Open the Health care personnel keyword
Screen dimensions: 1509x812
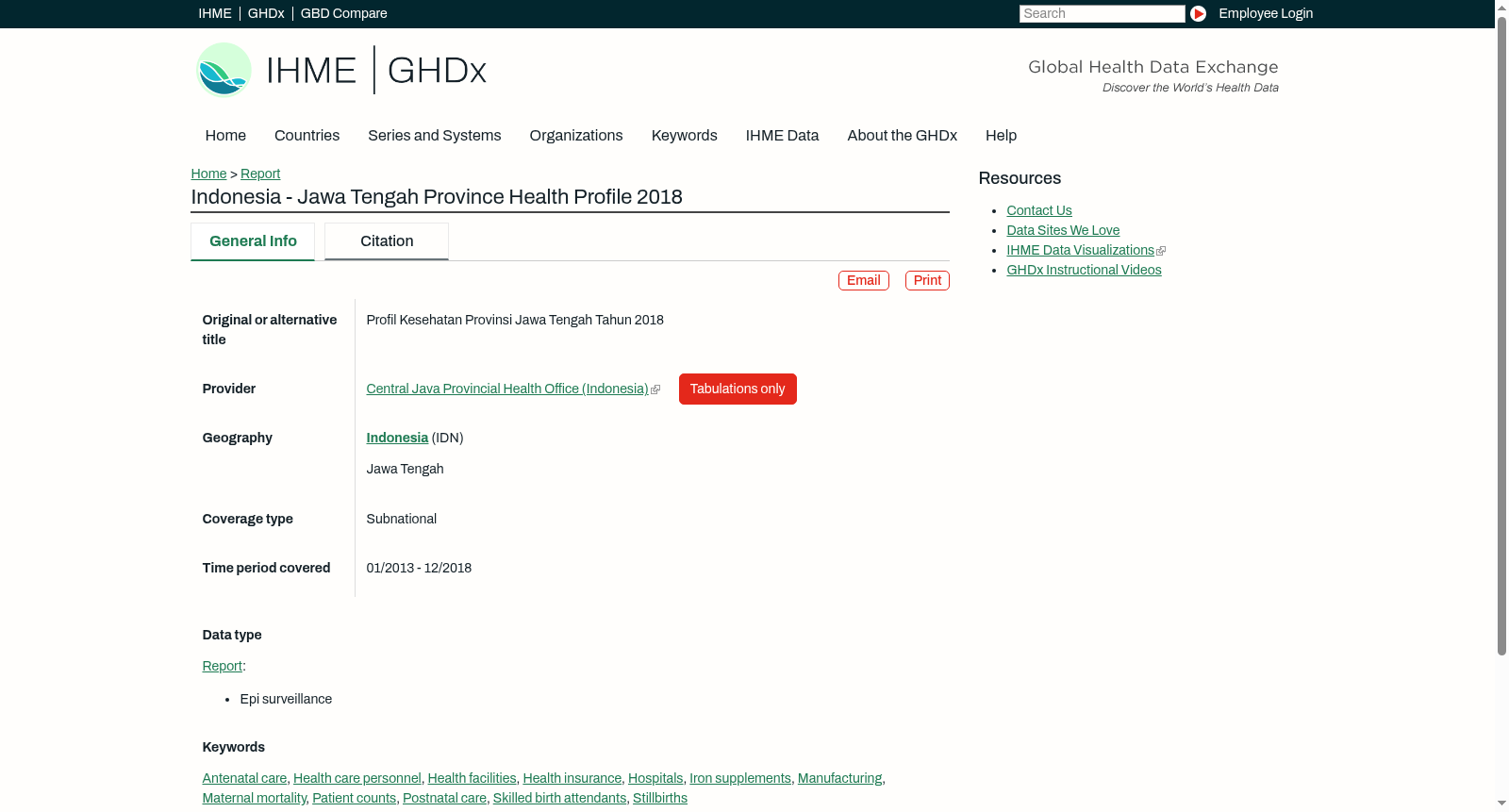357,778
